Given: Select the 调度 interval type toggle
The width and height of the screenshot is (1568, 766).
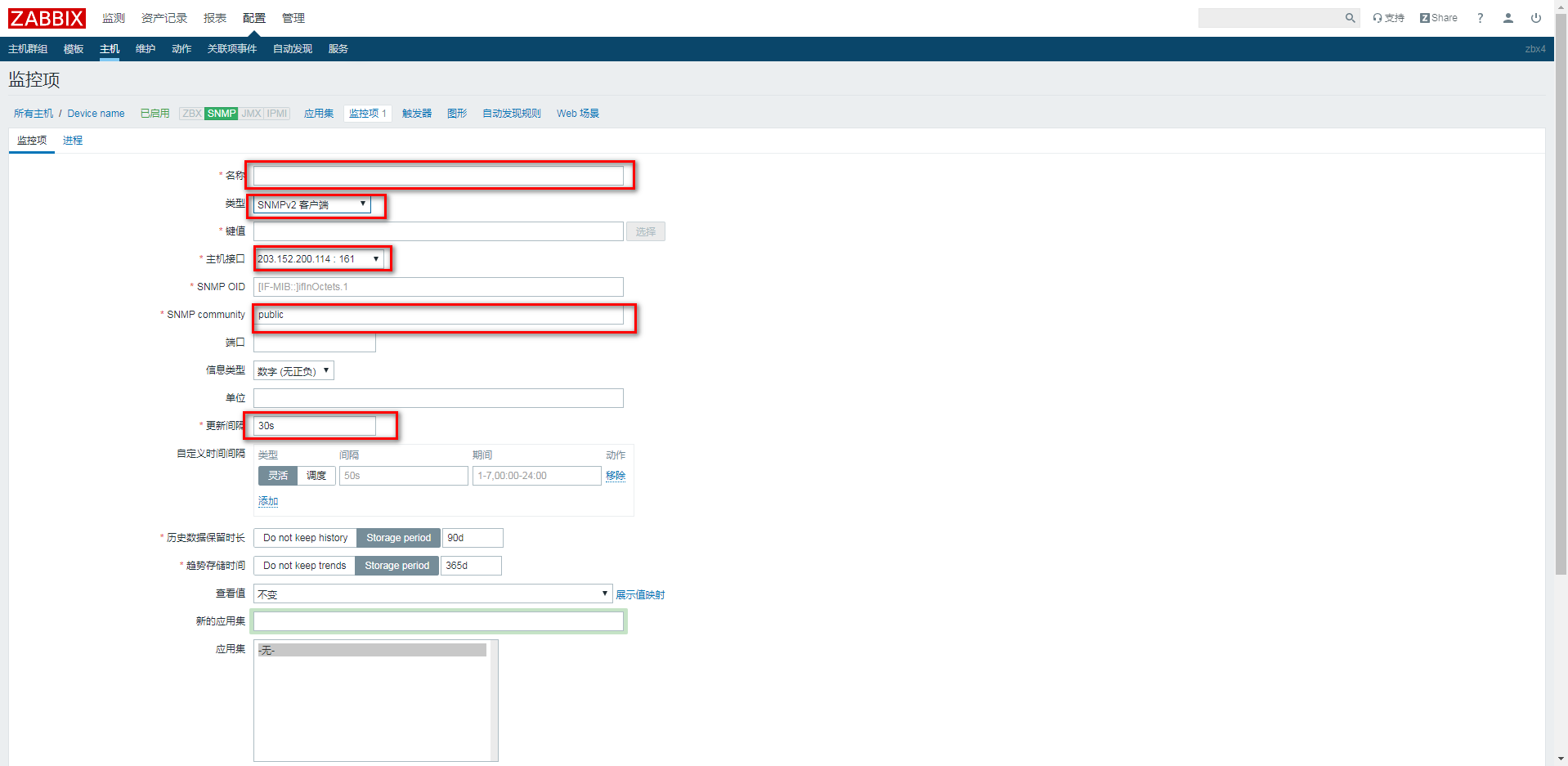Looking at the screenshot, I should point(316,476).
